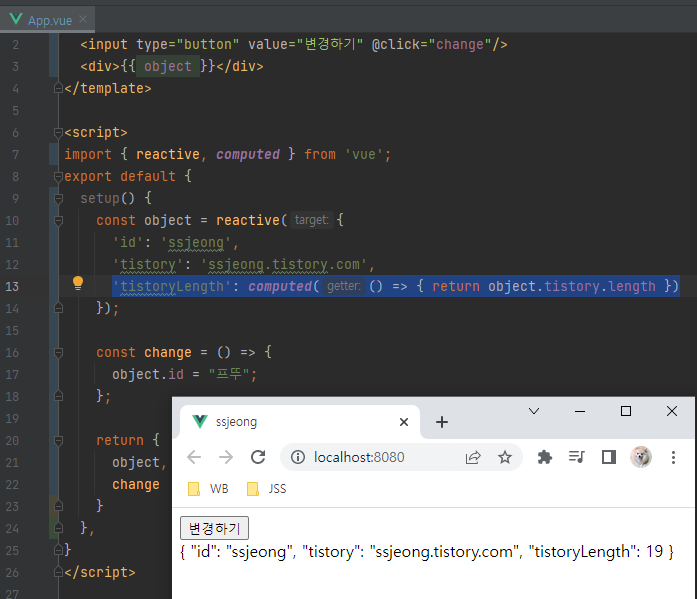Viewport: 697px width, 599px height.
Task: Select the App.vue editor tab
Action: point(48,20)
